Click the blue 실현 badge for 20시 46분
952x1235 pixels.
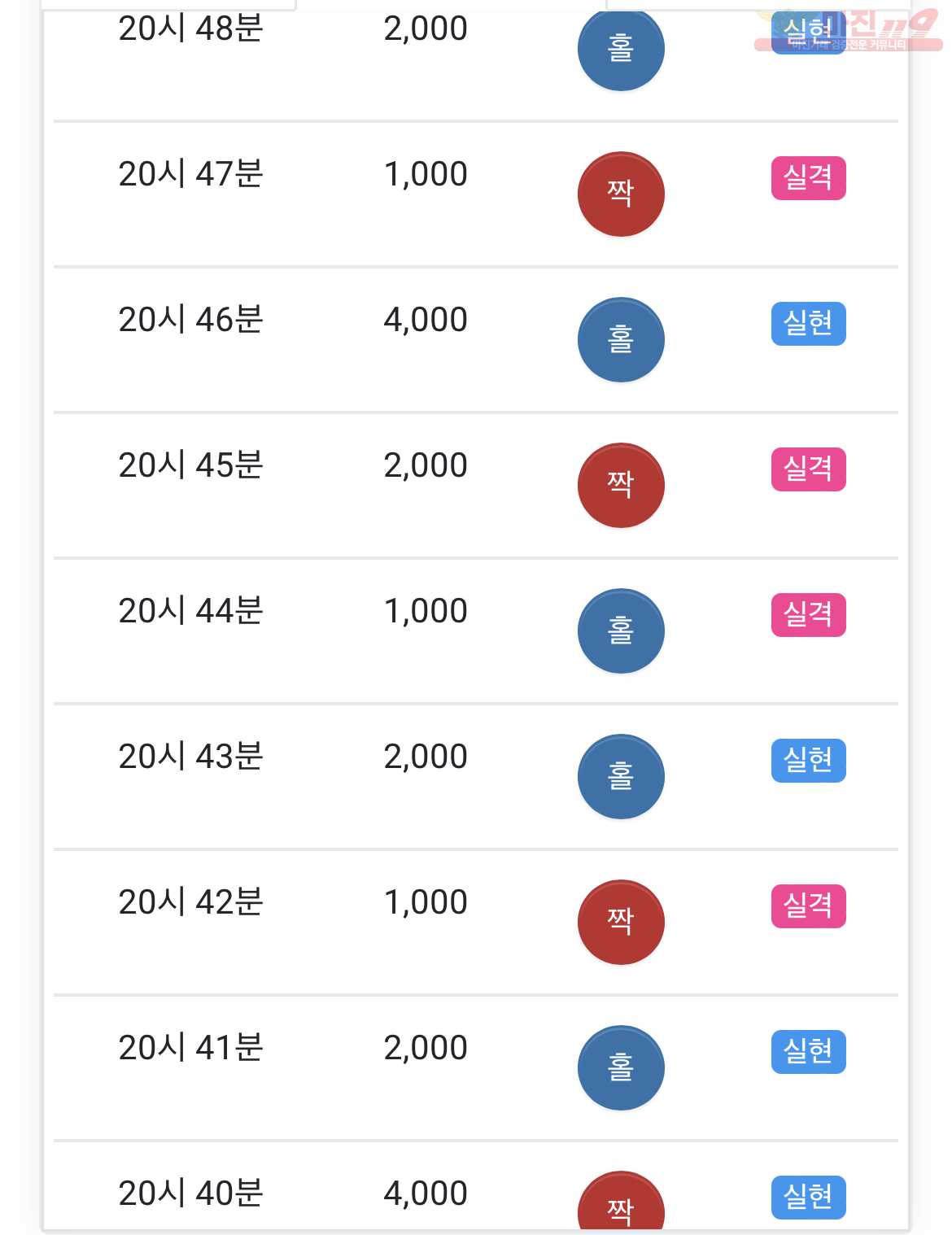[x=809, y=324]
